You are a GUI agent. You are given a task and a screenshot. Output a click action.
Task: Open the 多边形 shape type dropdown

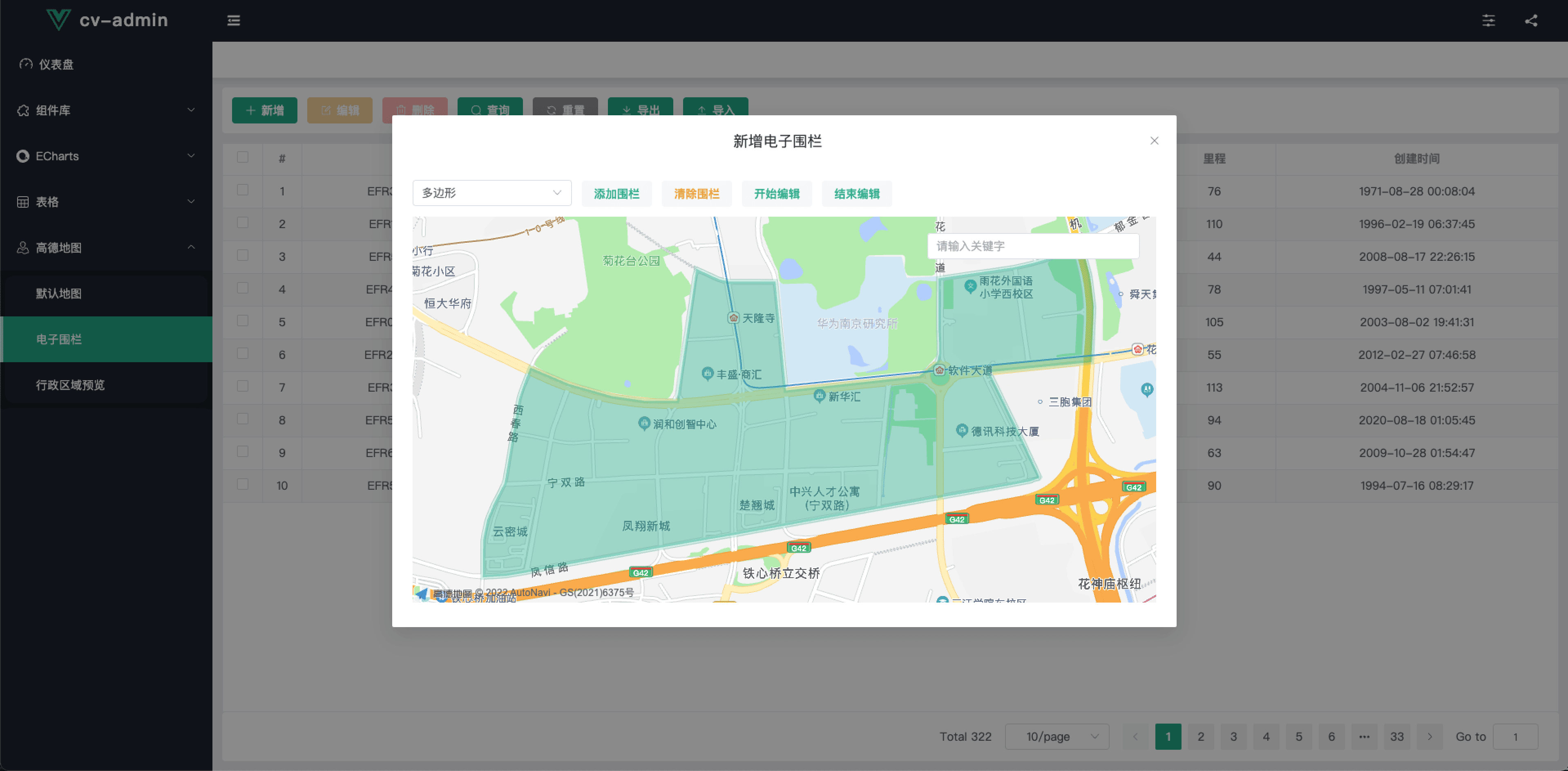[x=491, y=193]
